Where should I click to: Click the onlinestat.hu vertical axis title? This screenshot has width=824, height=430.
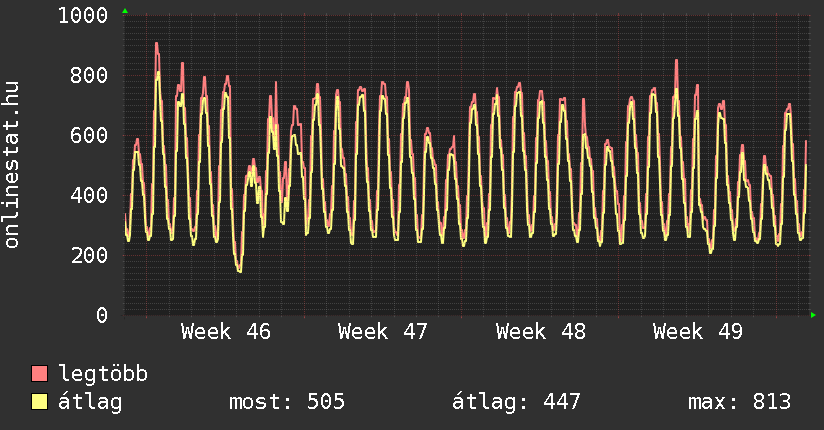click(13, 165)
